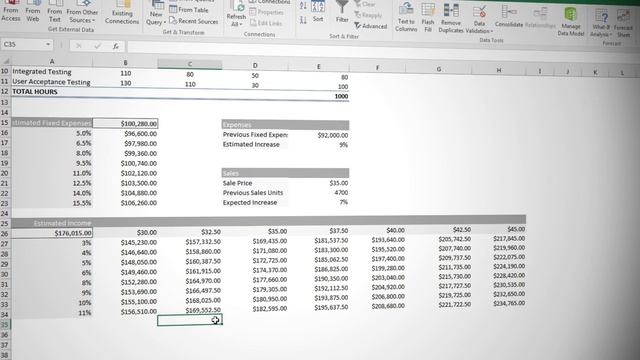Image resolution: width=640 pixels, height=360 pixels.
Task: Sort ascending A to Z
Action: [303, 6]
